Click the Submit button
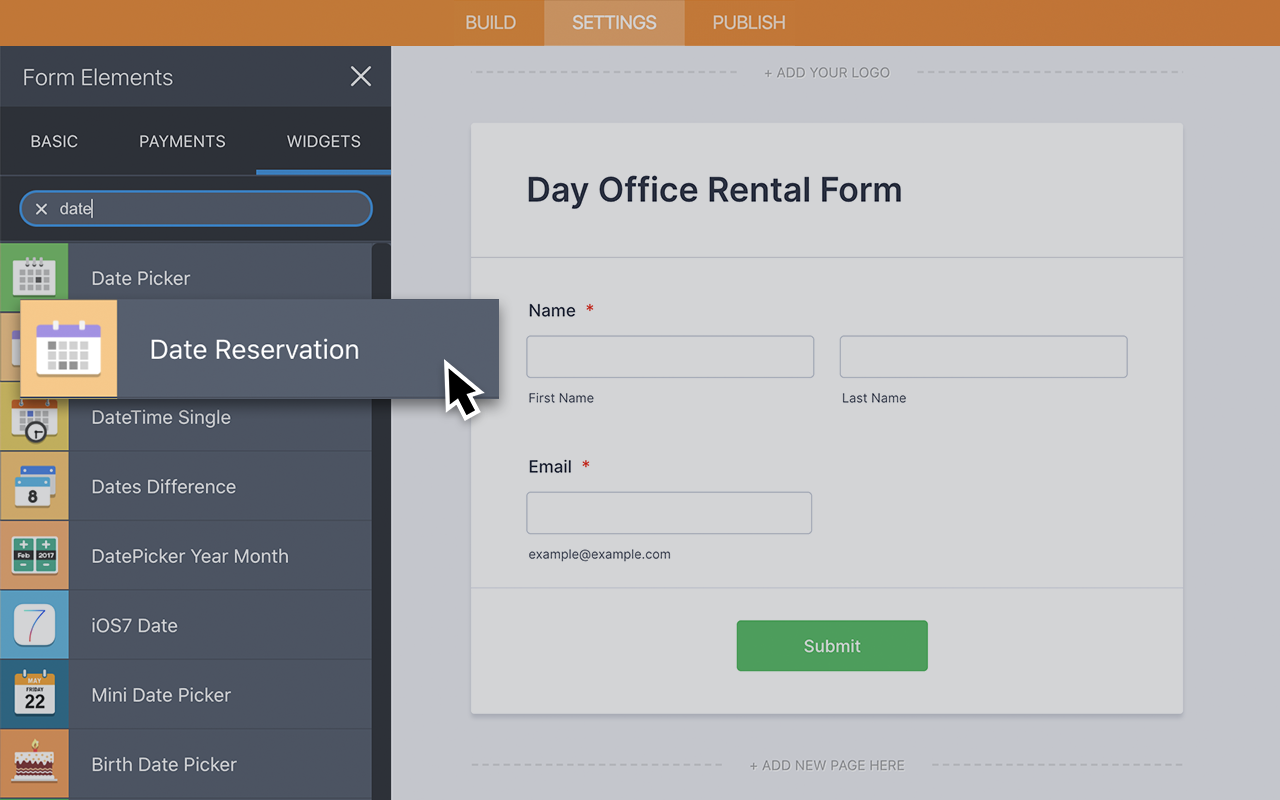 pyautogui.click(x=831, y=645)
